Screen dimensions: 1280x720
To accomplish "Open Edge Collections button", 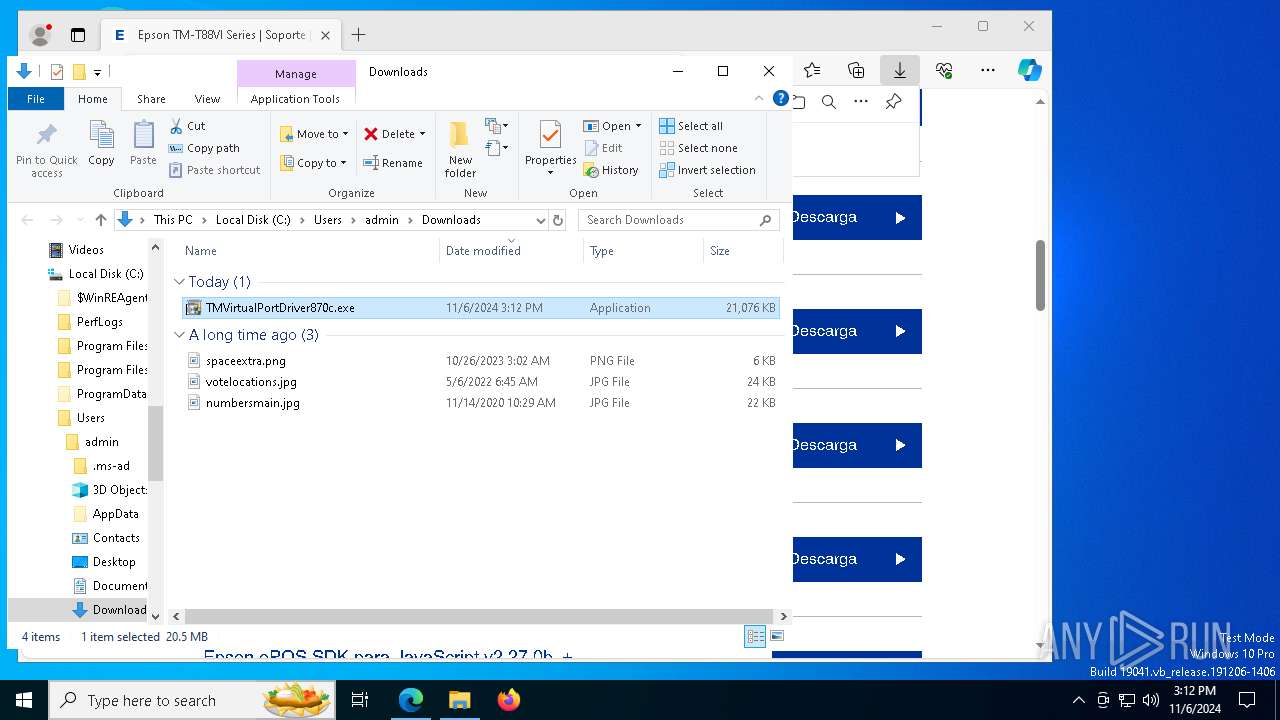I will coord(856,70).
